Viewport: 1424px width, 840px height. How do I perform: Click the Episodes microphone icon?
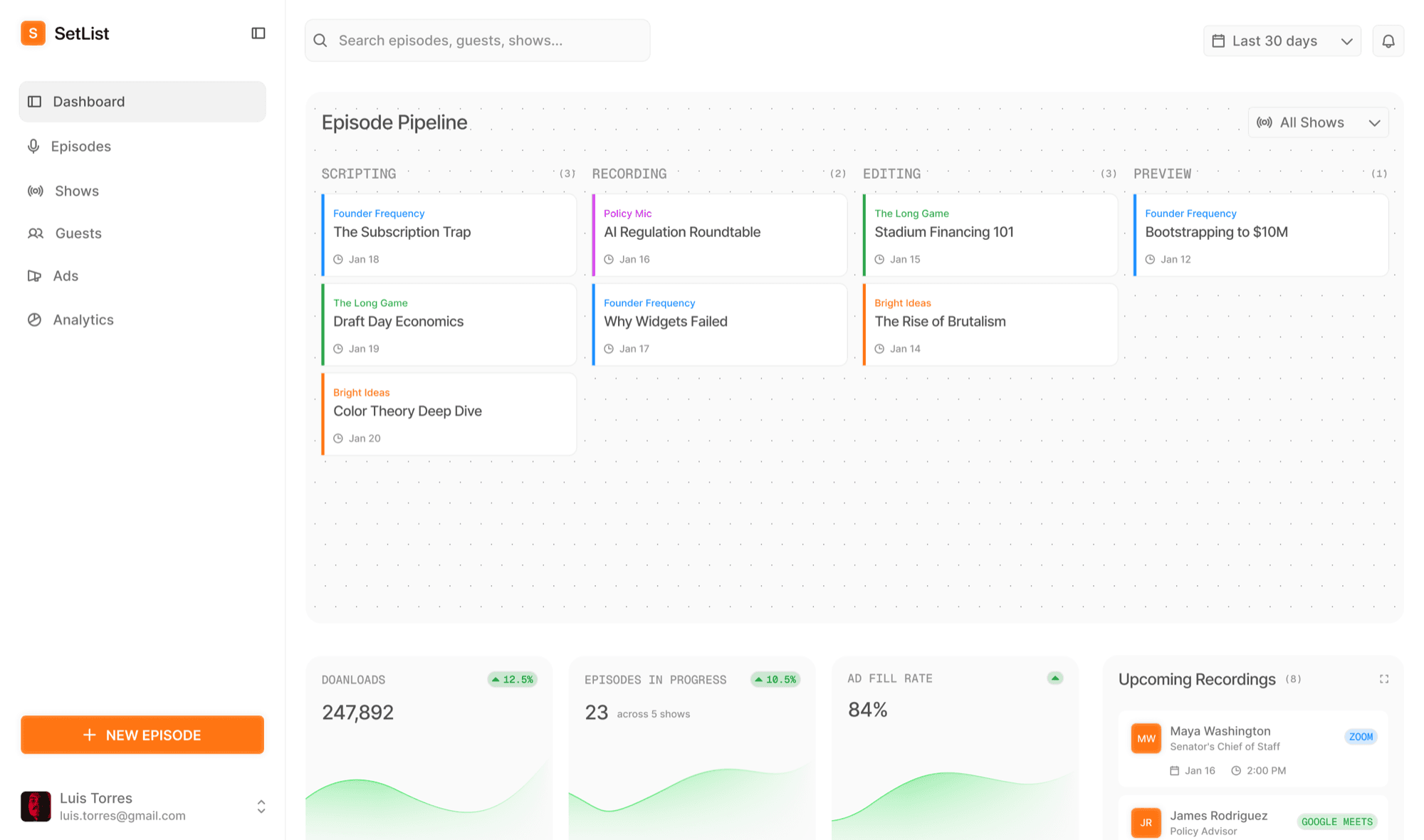(x=33, y=146)
